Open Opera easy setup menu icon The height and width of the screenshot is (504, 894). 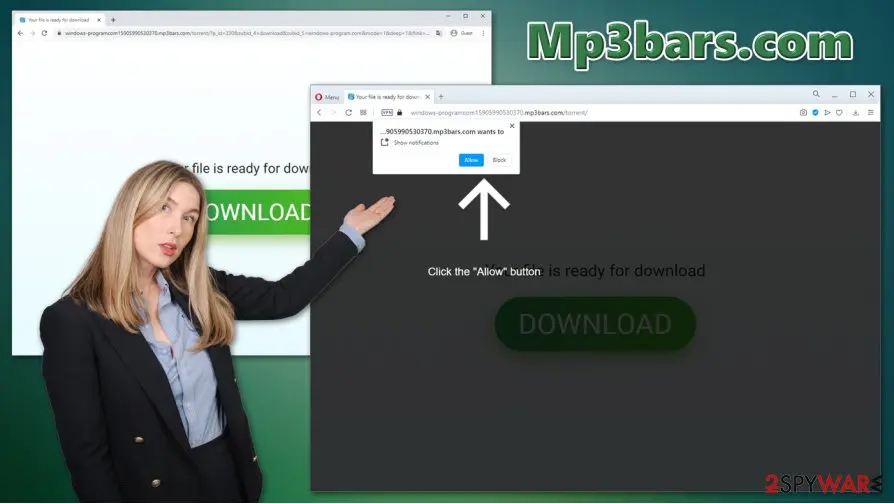pyautogui.click(x=871, y=113)
